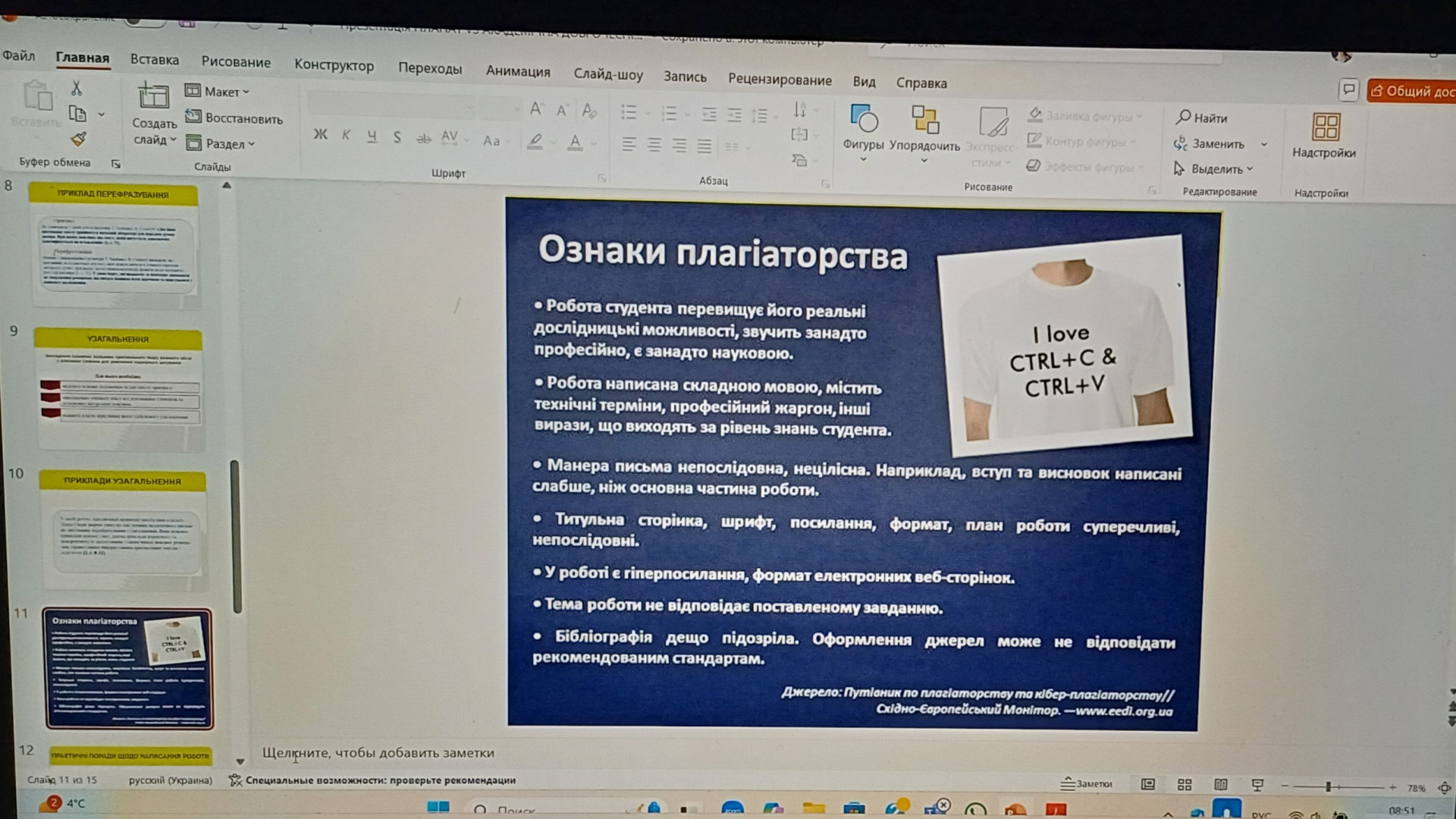1456x819 pixels.
Task: Toggle Notes (Заметки) pane in status bar
Action: coord(1087,783)
